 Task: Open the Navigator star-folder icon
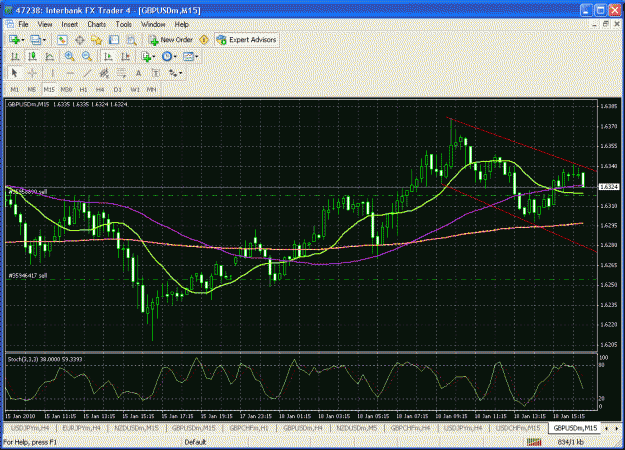[x=96, y=40]
